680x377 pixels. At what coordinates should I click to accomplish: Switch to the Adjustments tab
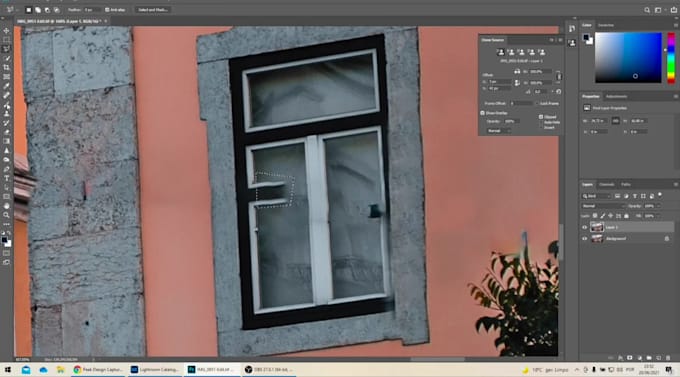616,96
